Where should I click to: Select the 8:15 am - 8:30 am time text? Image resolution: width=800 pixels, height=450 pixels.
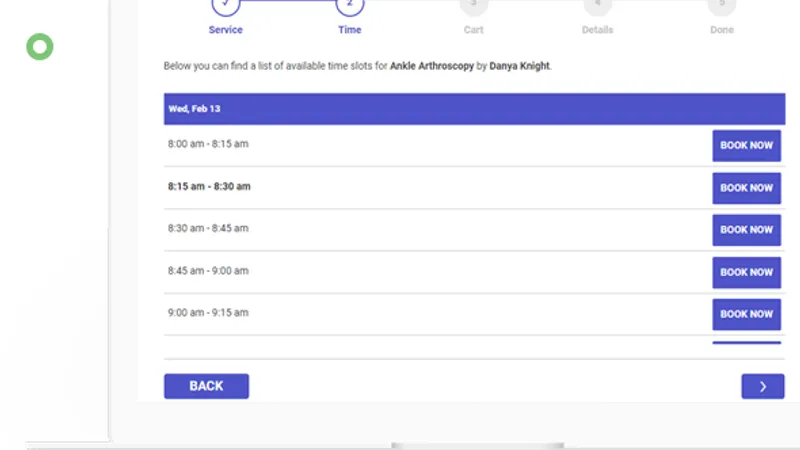click(209, 186)
